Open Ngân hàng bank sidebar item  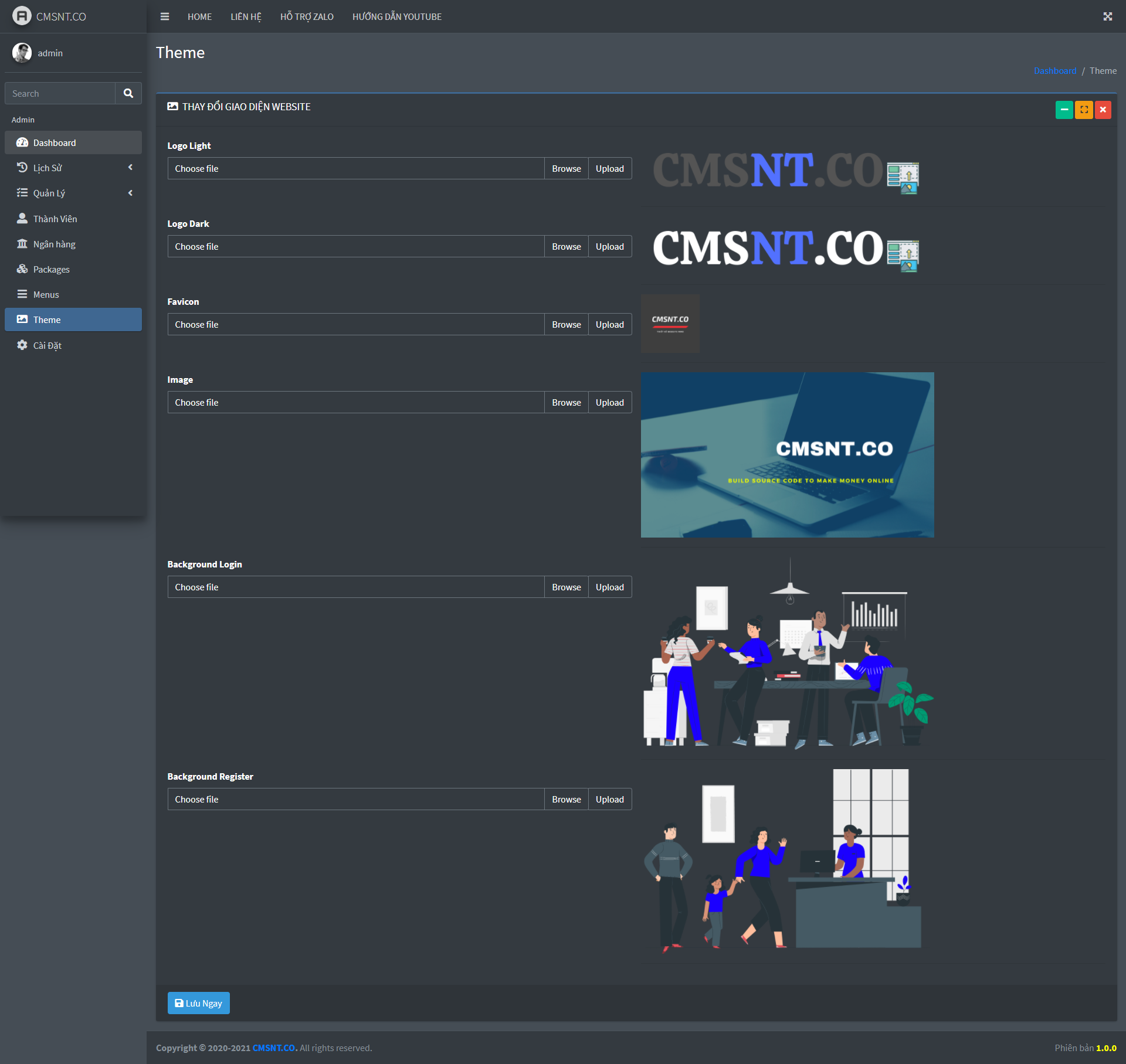pos(54,244)
